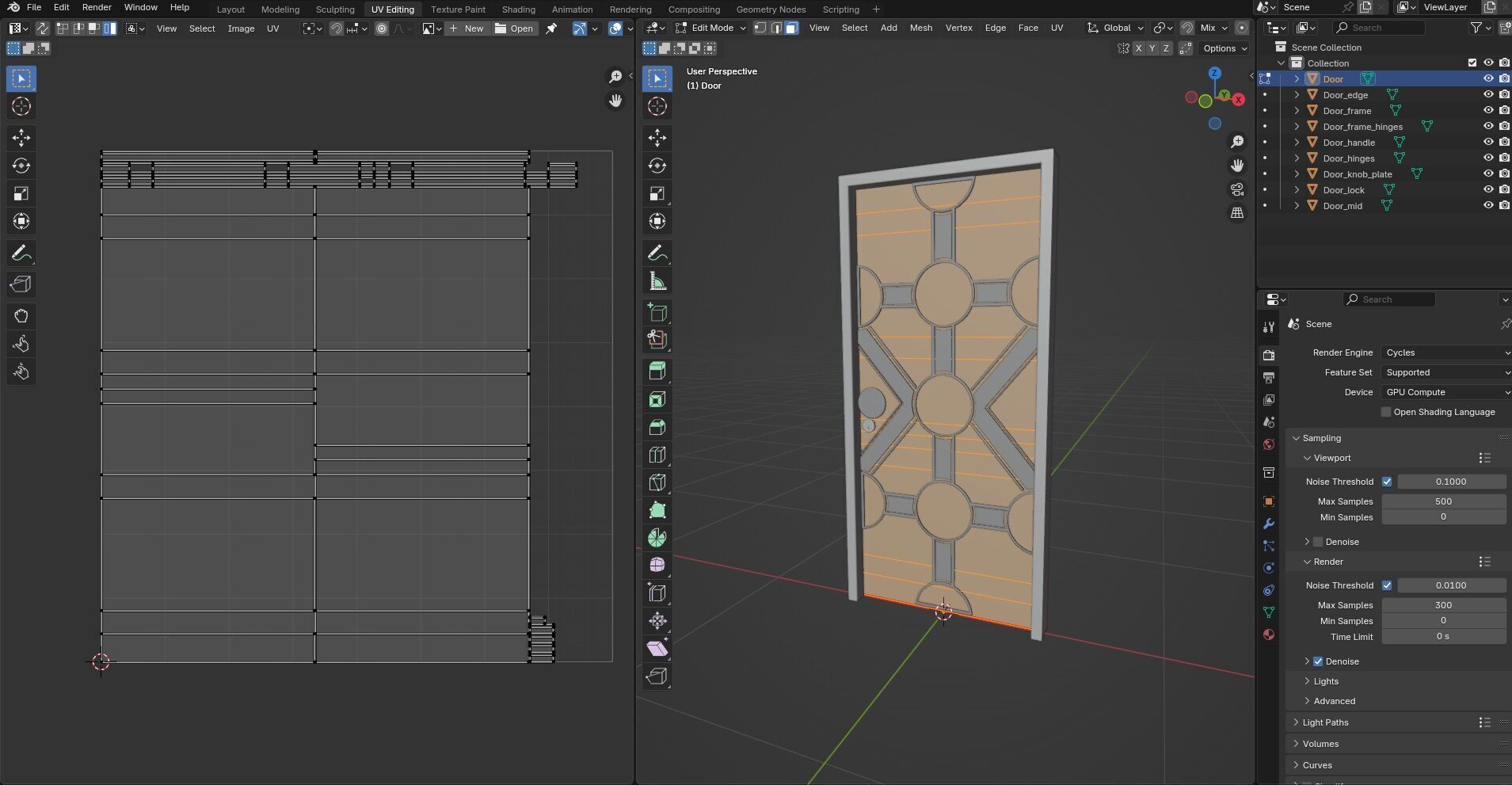Switch to the Shading workspace tab
The height and width of the screenshot is (785, 1512).
click(519, 10)
